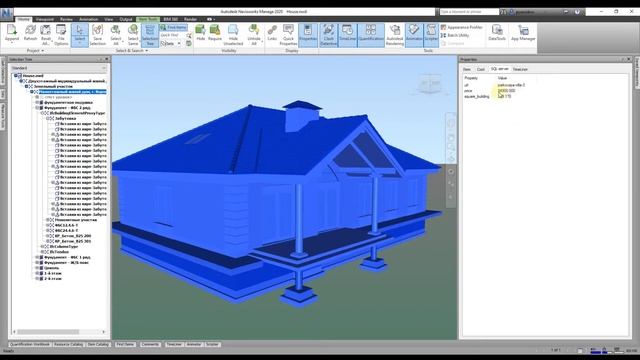This screenshot has width=640, height=360.
Task: Open the DataTools dialog
Action: click(x=497, y=33)
